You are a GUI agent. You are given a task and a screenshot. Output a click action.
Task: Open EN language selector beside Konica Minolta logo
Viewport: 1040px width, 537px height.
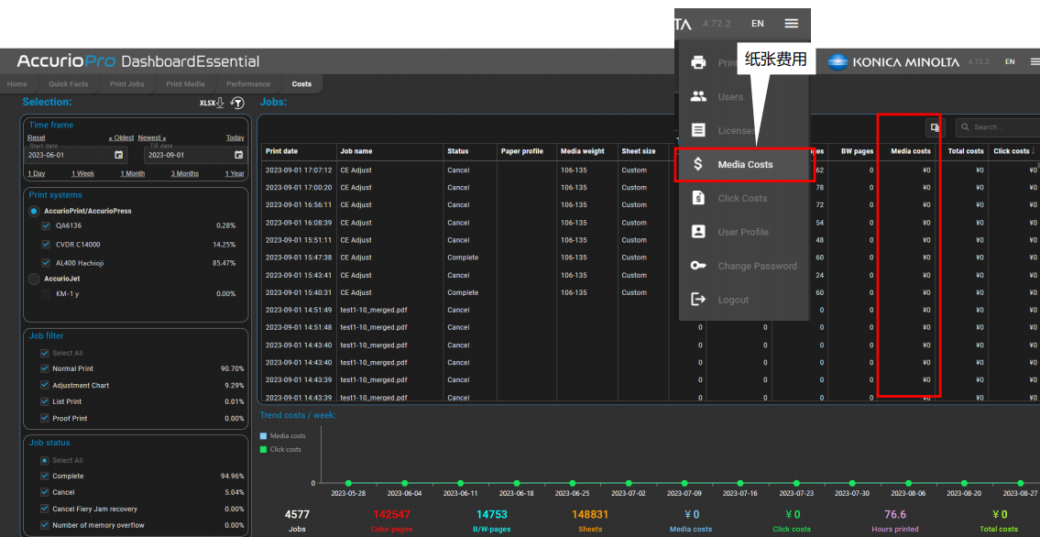point(1009,62)
